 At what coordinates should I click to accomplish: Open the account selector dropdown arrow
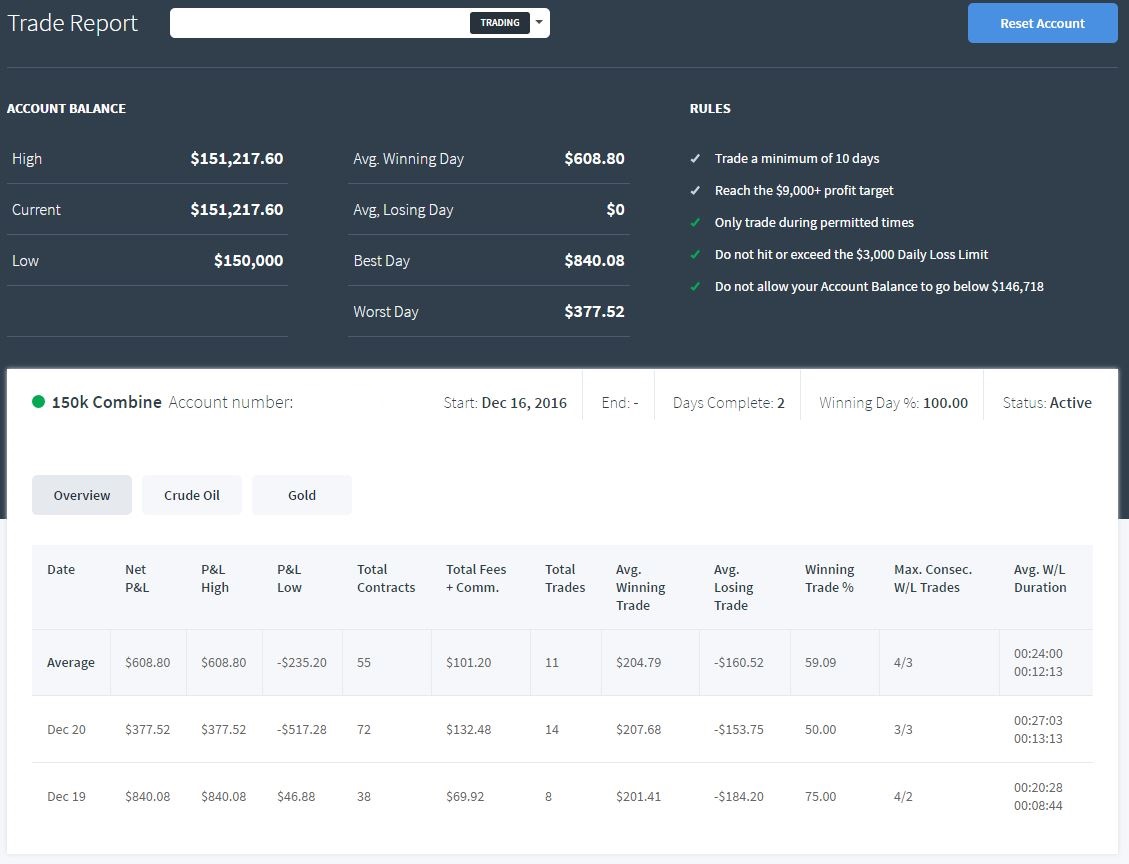coord(539,22)
